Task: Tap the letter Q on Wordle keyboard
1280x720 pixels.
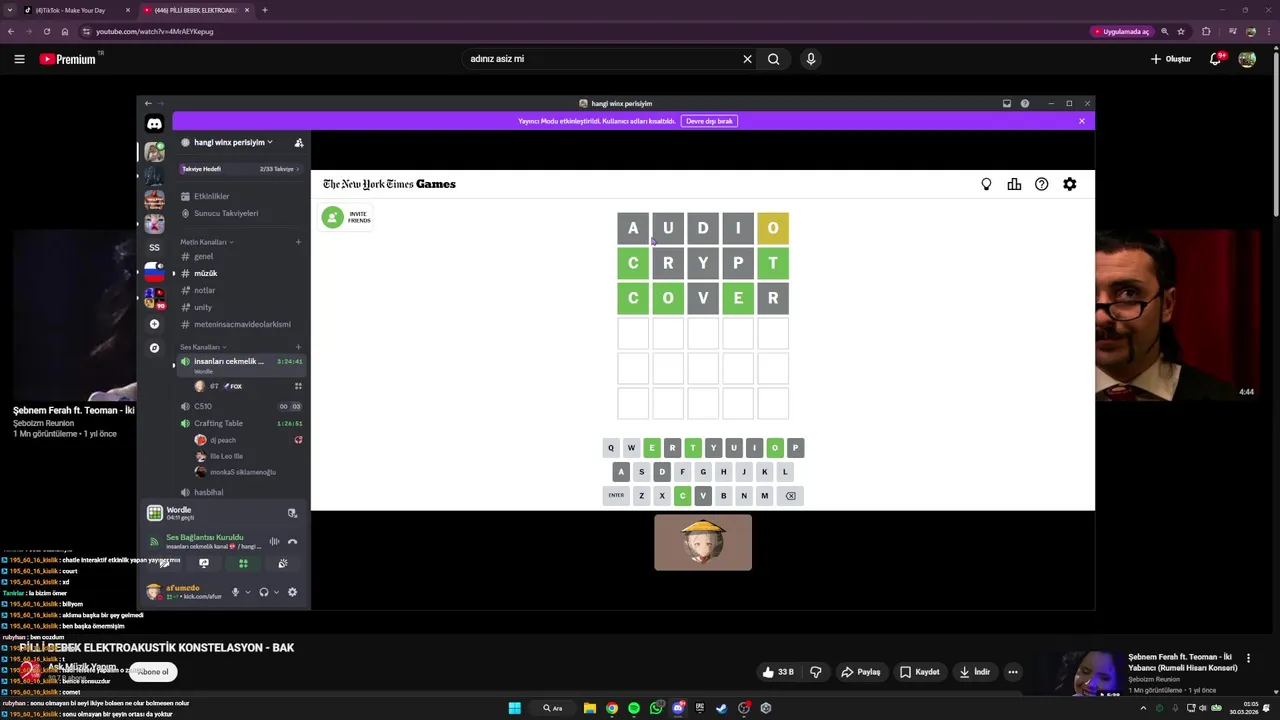Action: pos(611,448)
